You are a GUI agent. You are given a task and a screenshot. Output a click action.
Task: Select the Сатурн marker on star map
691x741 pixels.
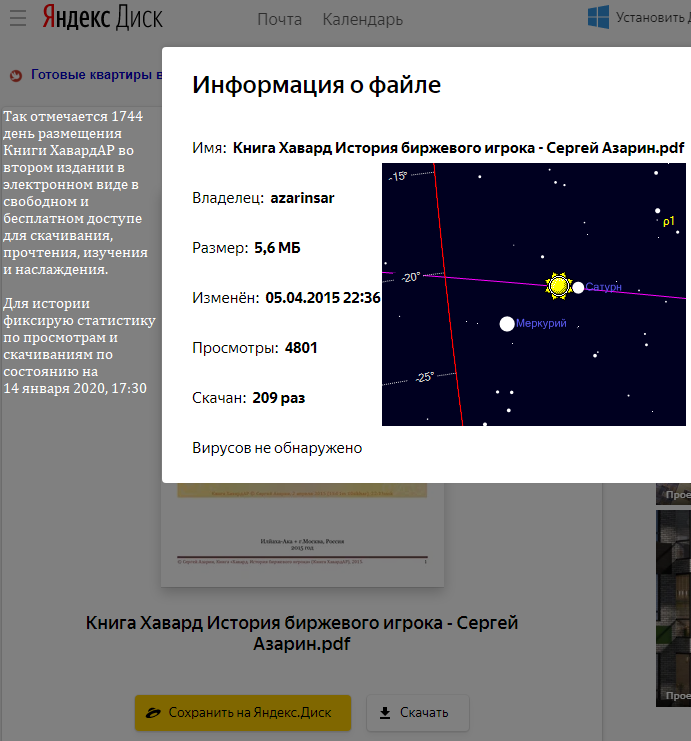(x=579, y=288)
